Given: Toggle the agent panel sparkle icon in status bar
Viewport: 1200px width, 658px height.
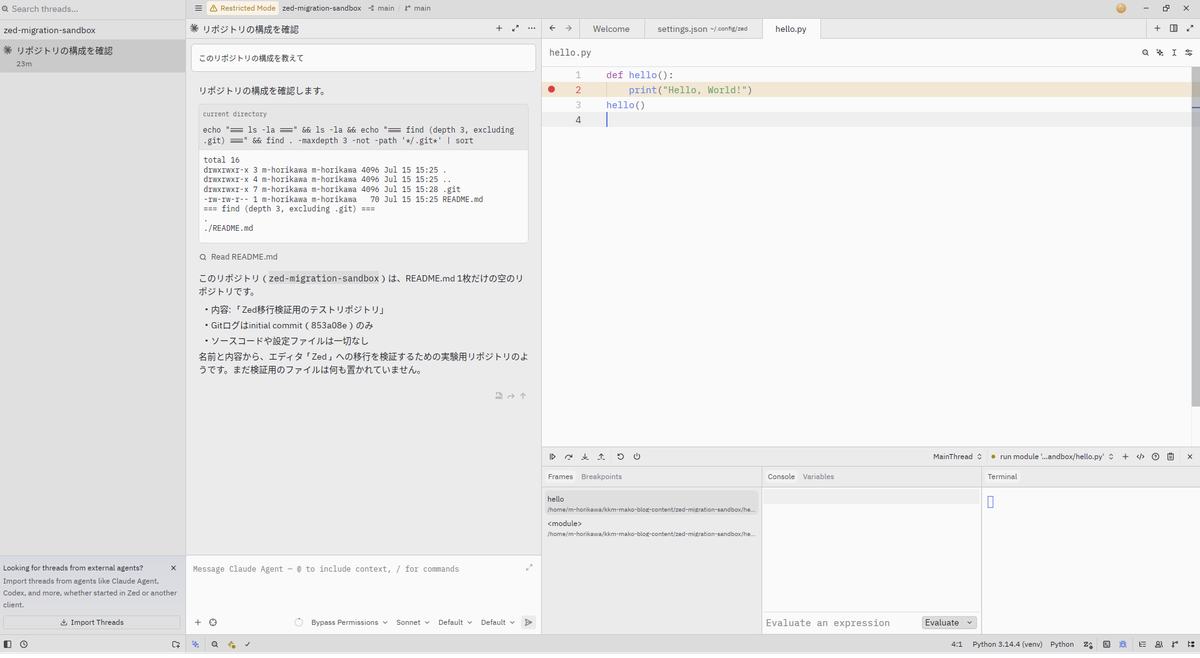Looking at the screenshot, I should [x=195, y=644].
